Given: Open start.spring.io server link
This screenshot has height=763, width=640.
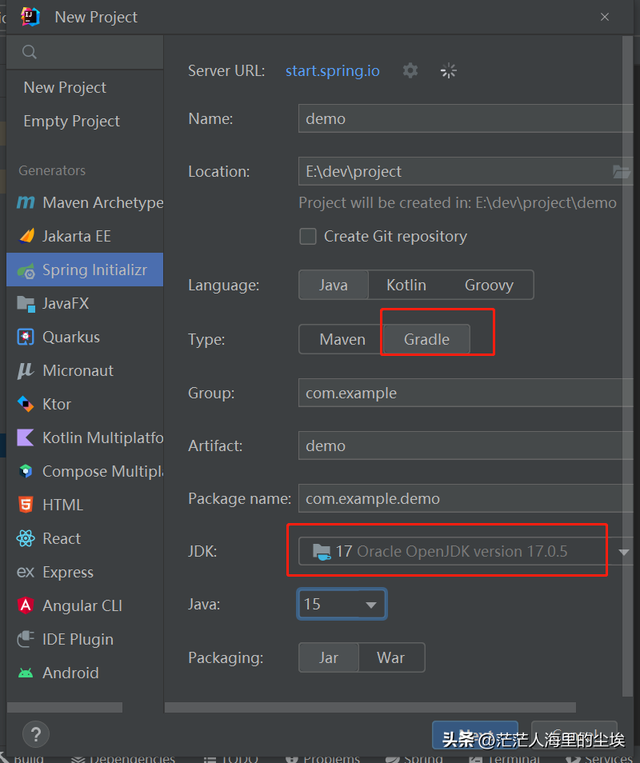Looking at the screenshot, I should coord(332,71).
